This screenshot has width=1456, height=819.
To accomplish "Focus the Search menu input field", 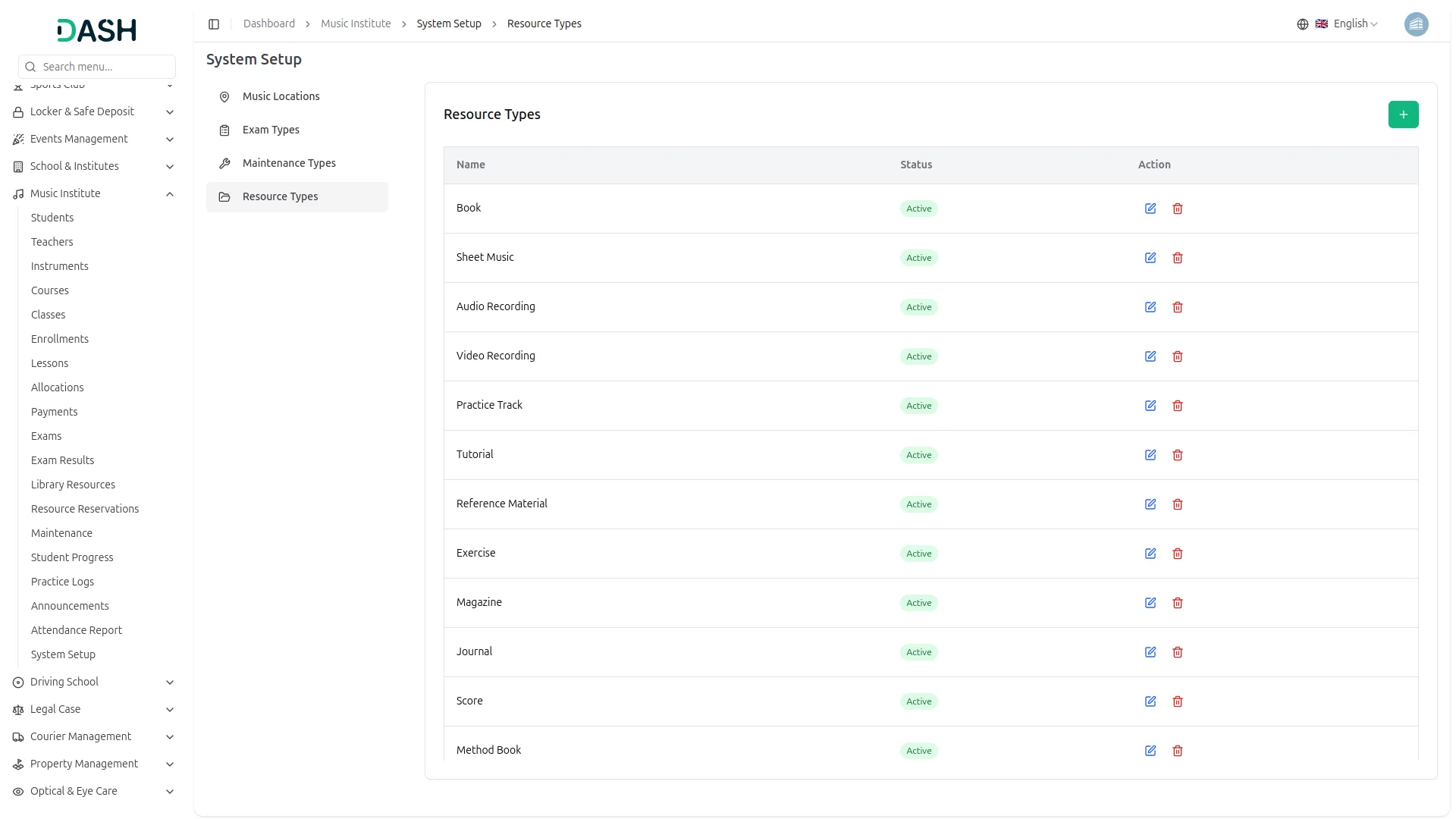I will pyautogui.click(x=105, y=67).
